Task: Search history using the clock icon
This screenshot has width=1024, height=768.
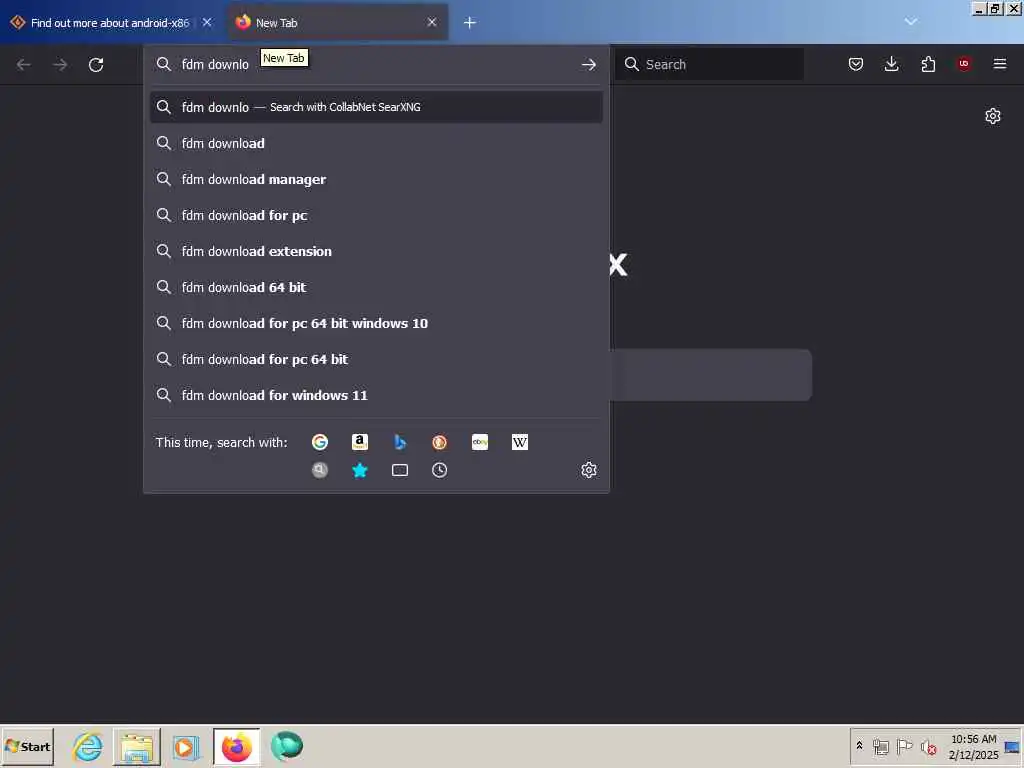Action: pyautogui.click(x=440, y=470)
